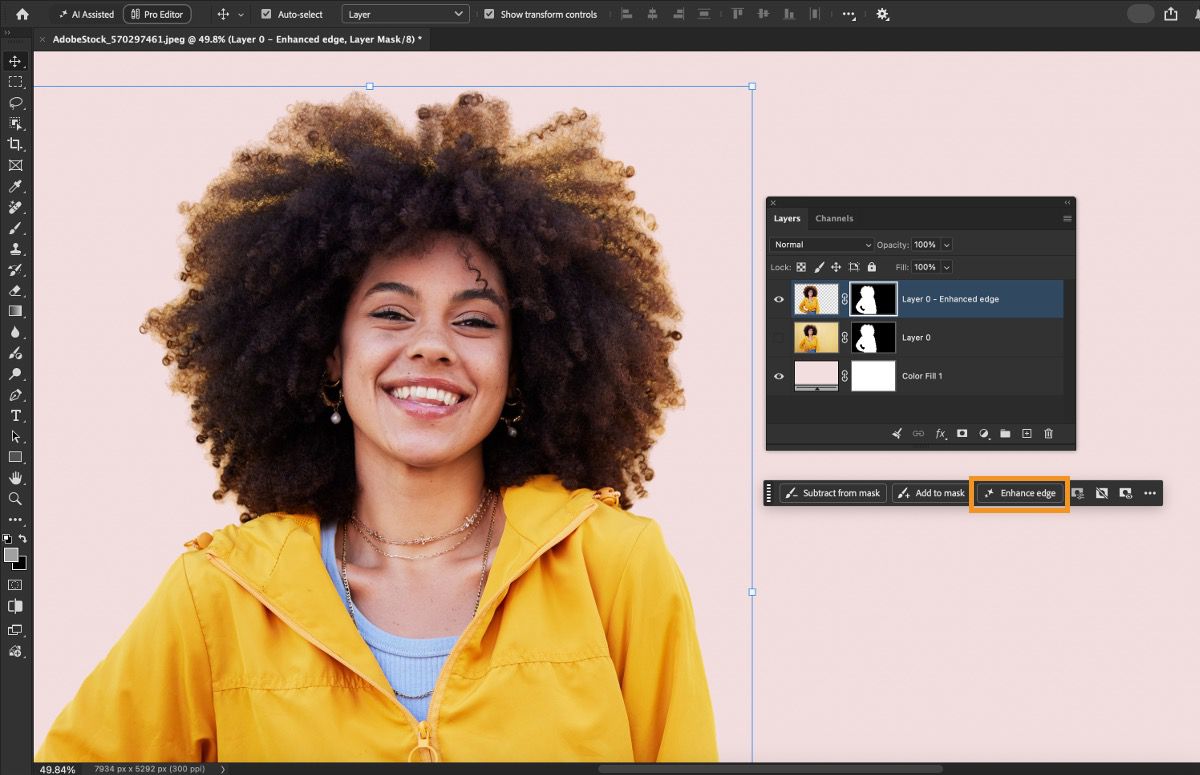
Task: Select the Path Selection tool
Action: pos(15,437)
